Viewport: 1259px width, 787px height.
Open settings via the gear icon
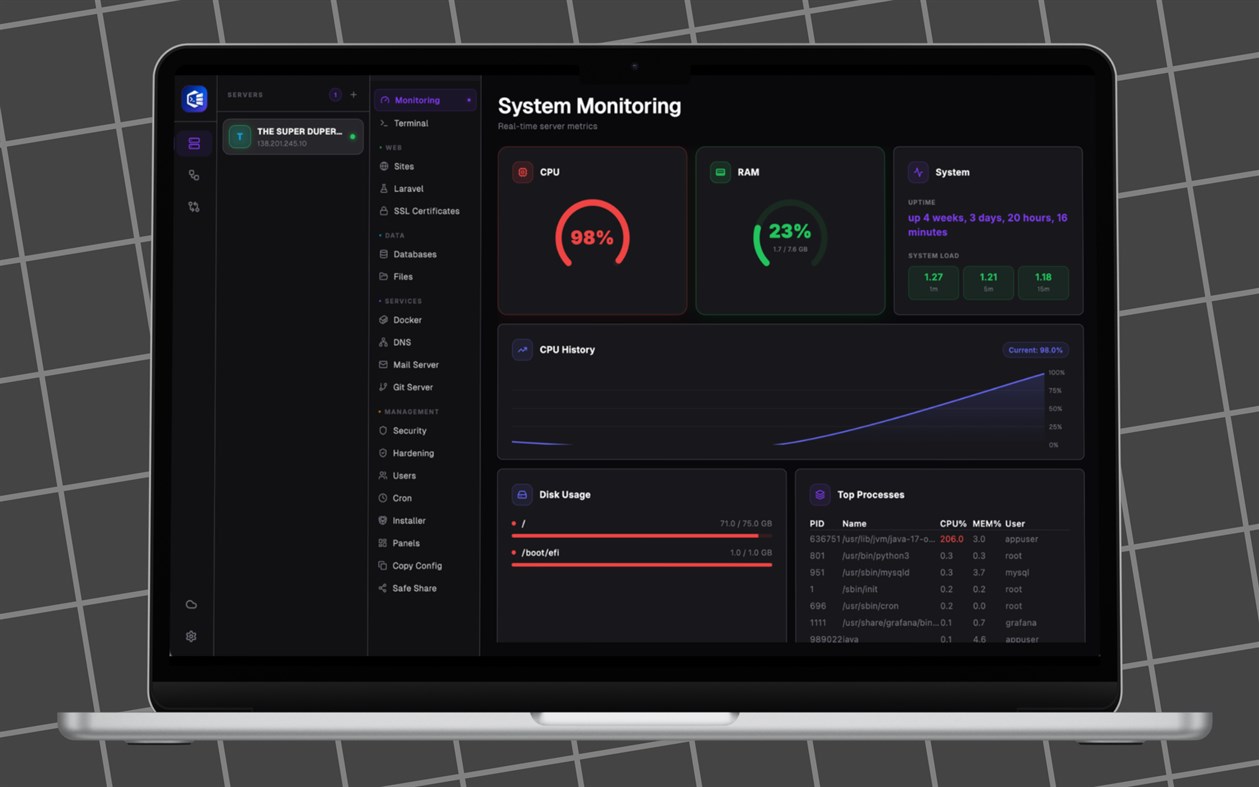point(191,636)
